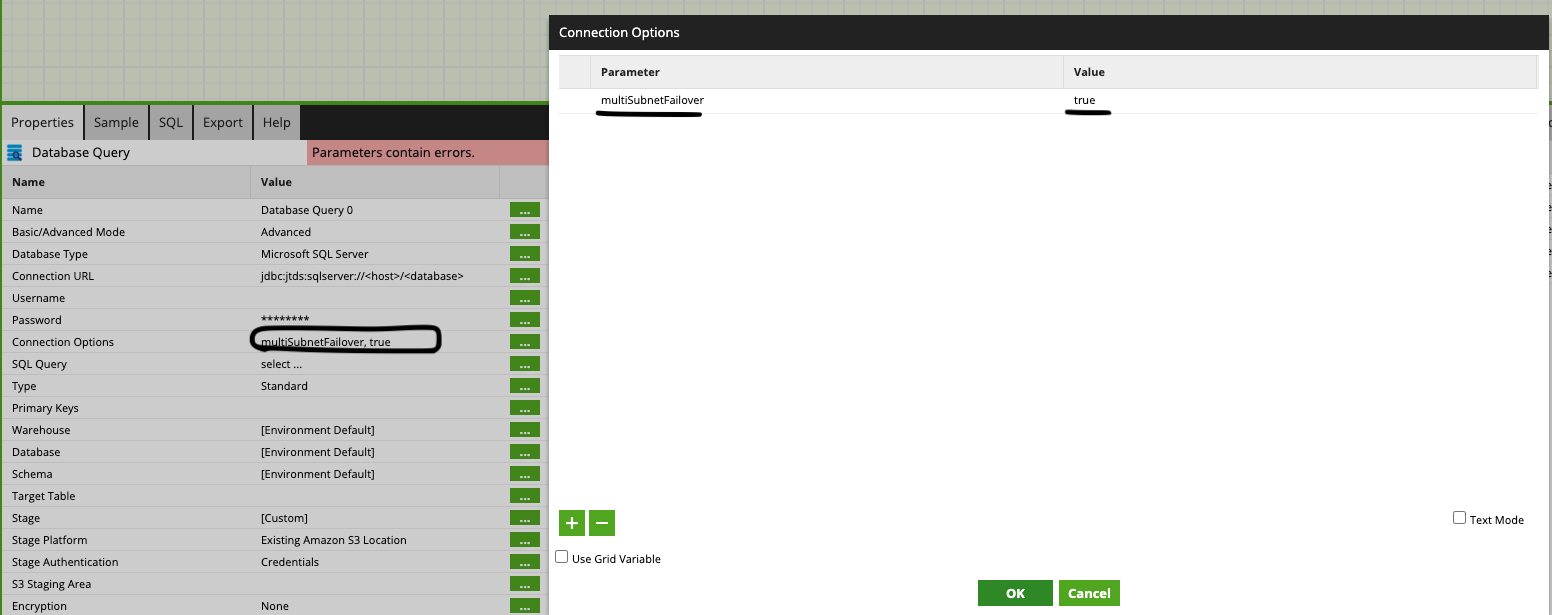Edit the Username via its ellipsis icon
This screenshot has width=1552, height=615.
[x=524, y=297]
